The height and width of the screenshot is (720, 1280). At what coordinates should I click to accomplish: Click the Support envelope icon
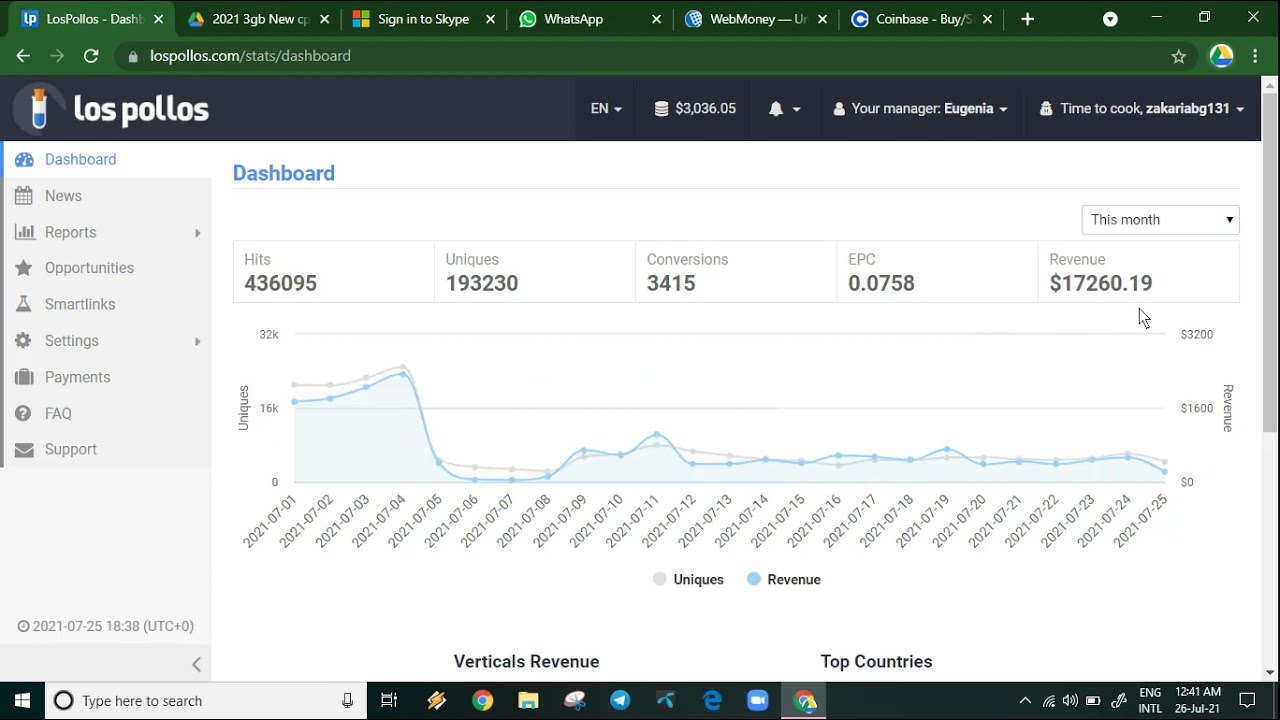[24, 450]
